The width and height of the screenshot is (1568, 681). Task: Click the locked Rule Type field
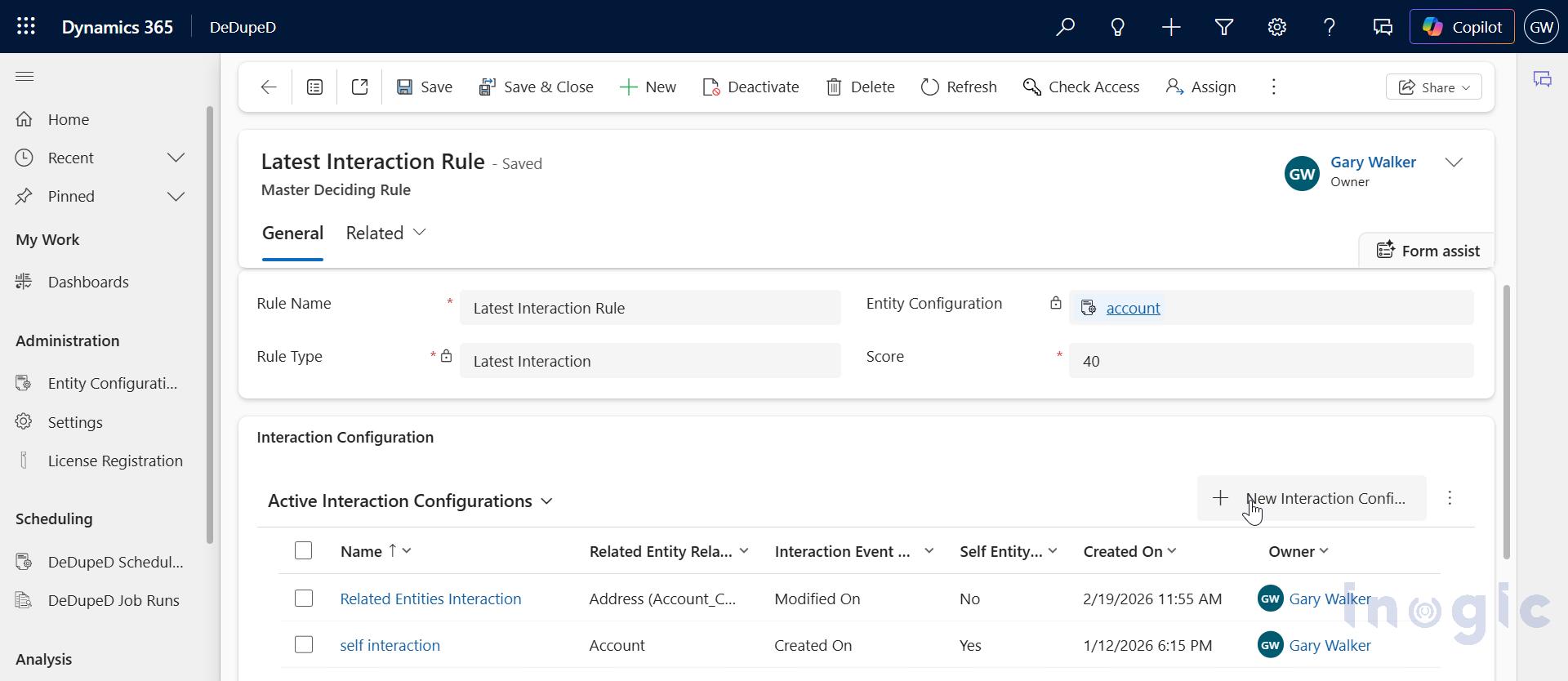click(x=650, y=361)
